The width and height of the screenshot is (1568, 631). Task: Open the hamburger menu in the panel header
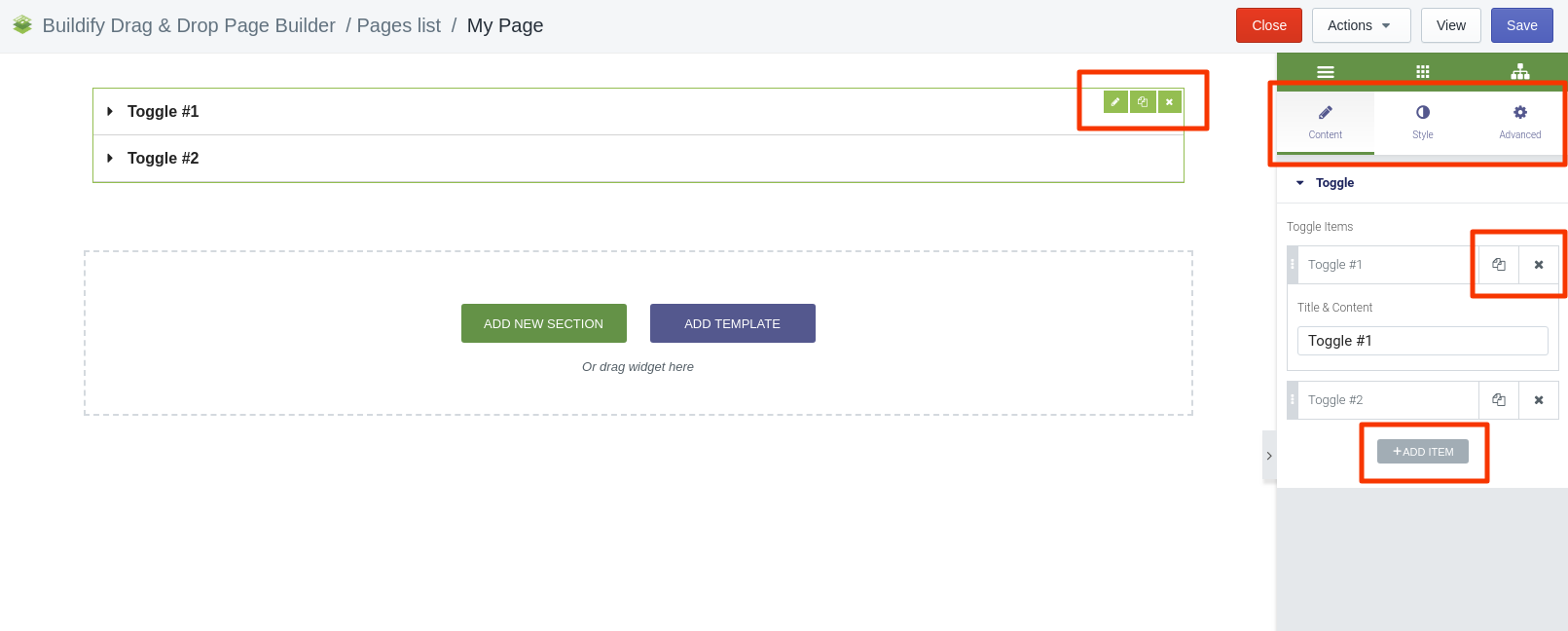click(x=1326, y=72)
